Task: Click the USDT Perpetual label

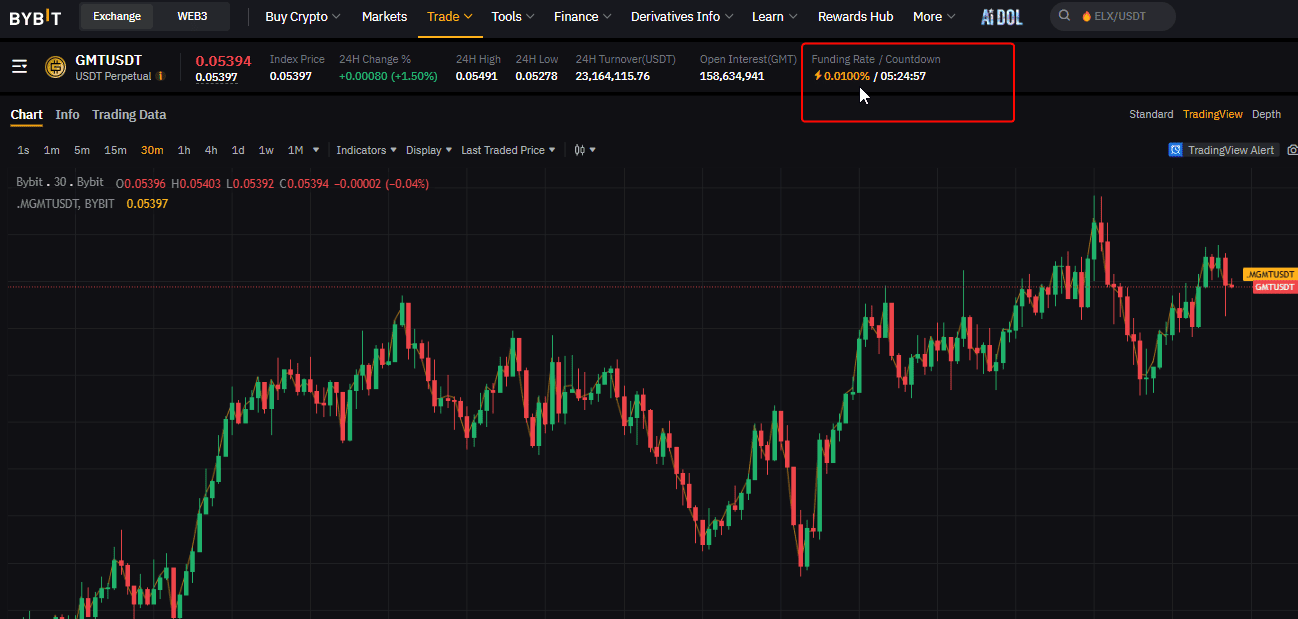Action: click(x=113, y=76)
